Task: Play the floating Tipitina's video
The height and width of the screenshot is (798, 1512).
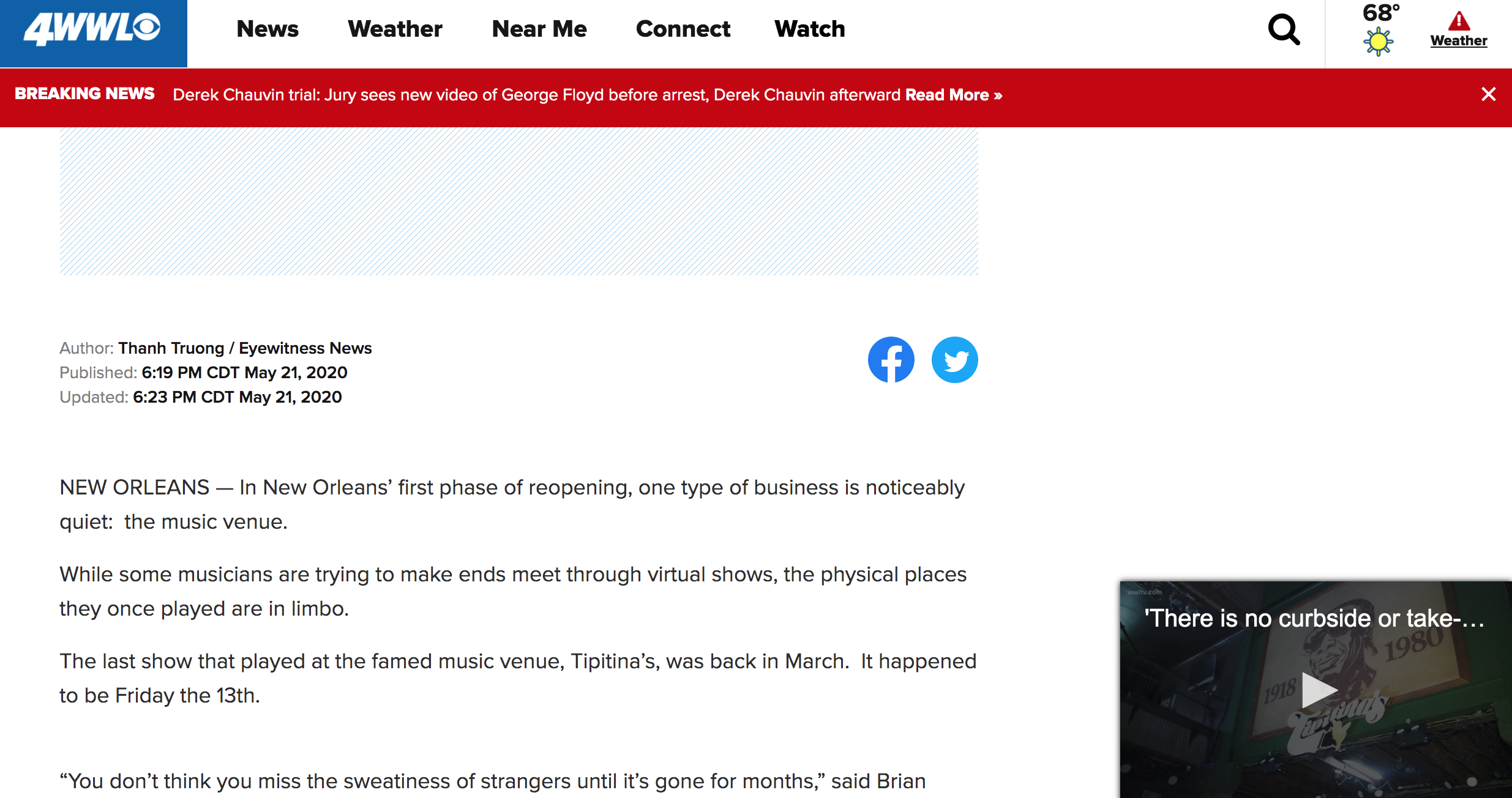Action: click(x=1318, y=690)
